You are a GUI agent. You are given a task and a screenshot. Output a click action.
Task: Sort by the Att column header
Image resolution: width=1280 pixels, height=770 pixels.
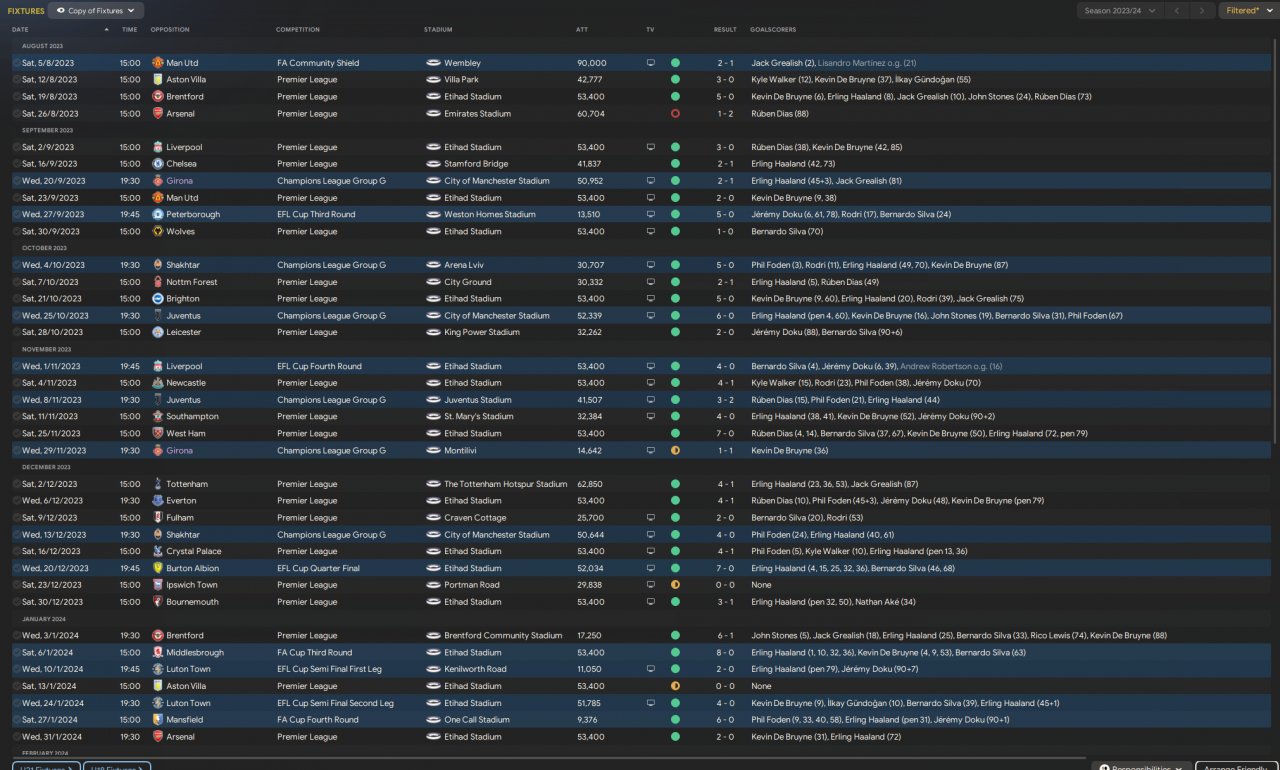click(x=582, y=30)
